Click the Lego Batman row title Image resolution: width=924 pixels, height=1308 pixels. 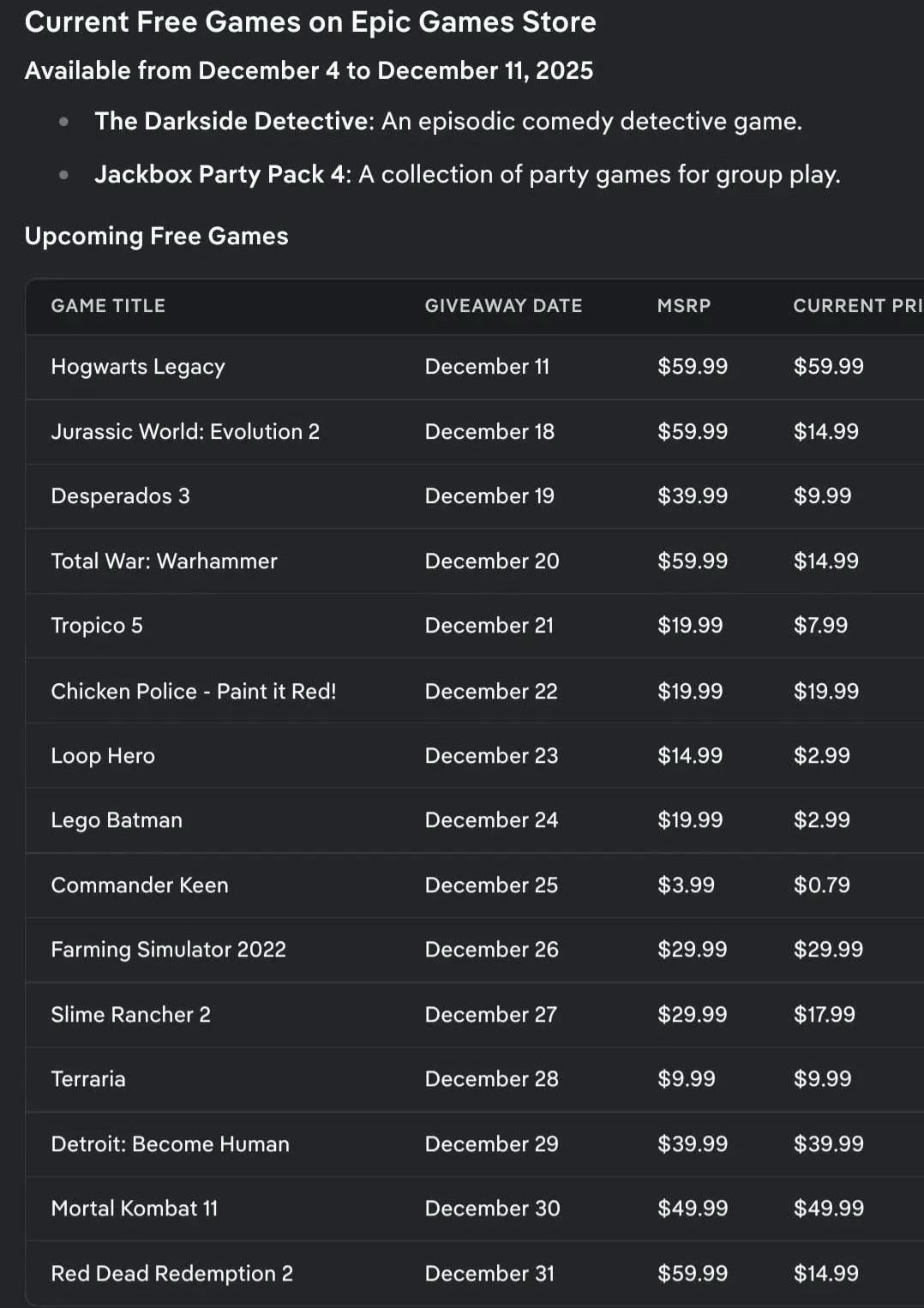pyautogui.click(x=117, y=820)
